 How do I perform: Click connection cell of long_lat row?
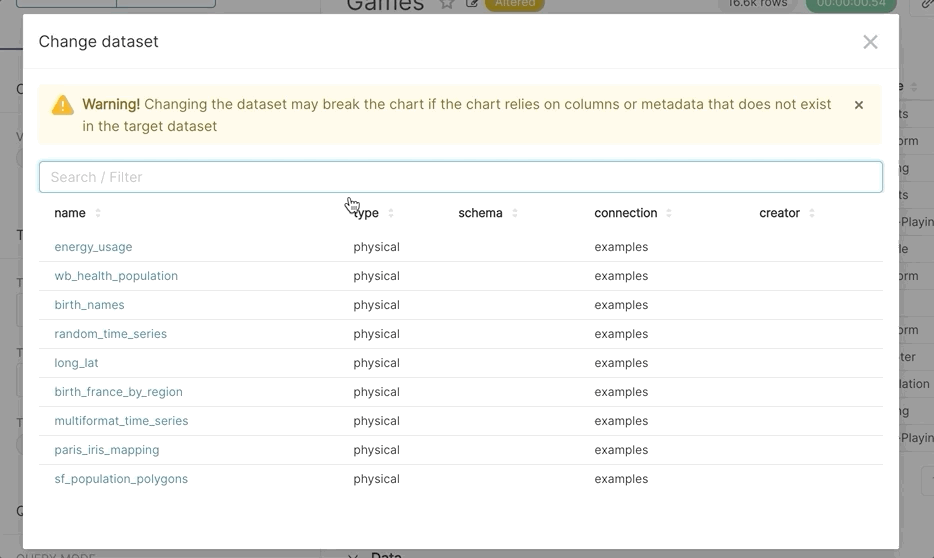[x=621, y=363]
